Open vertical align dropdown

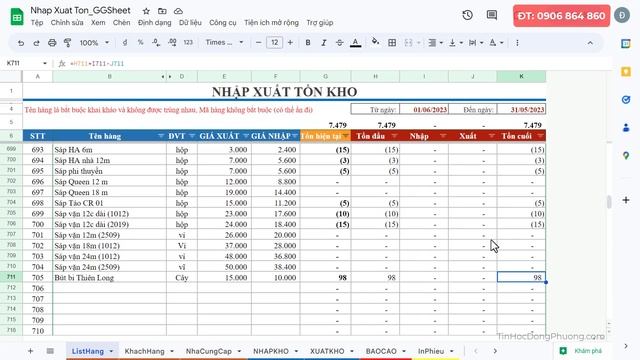pos(456,42)
